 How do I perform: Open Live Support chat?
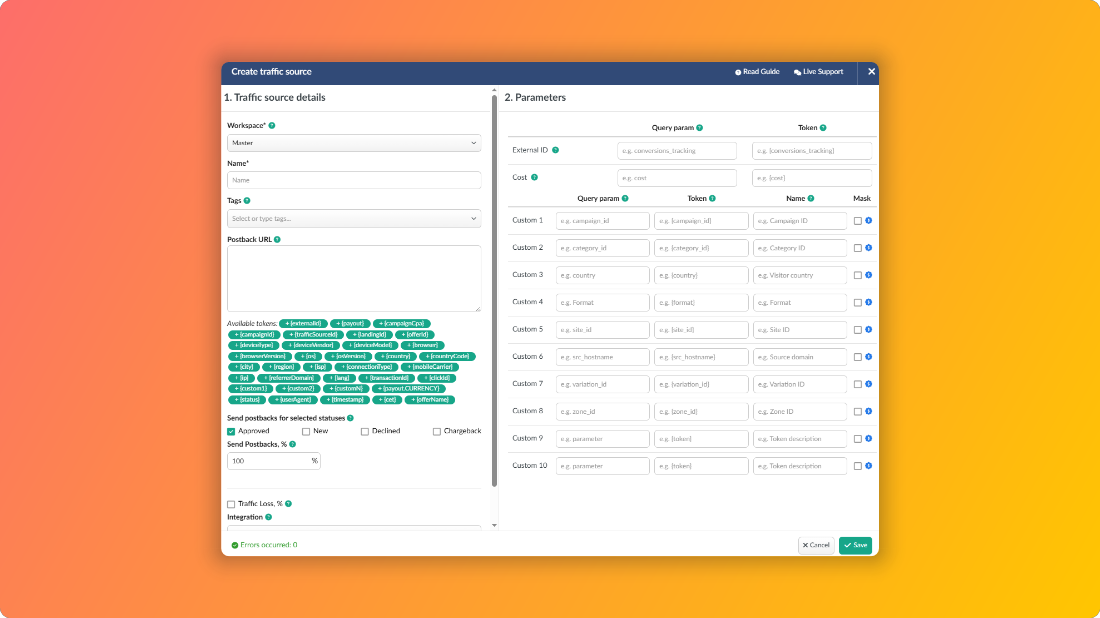[818, 72]
